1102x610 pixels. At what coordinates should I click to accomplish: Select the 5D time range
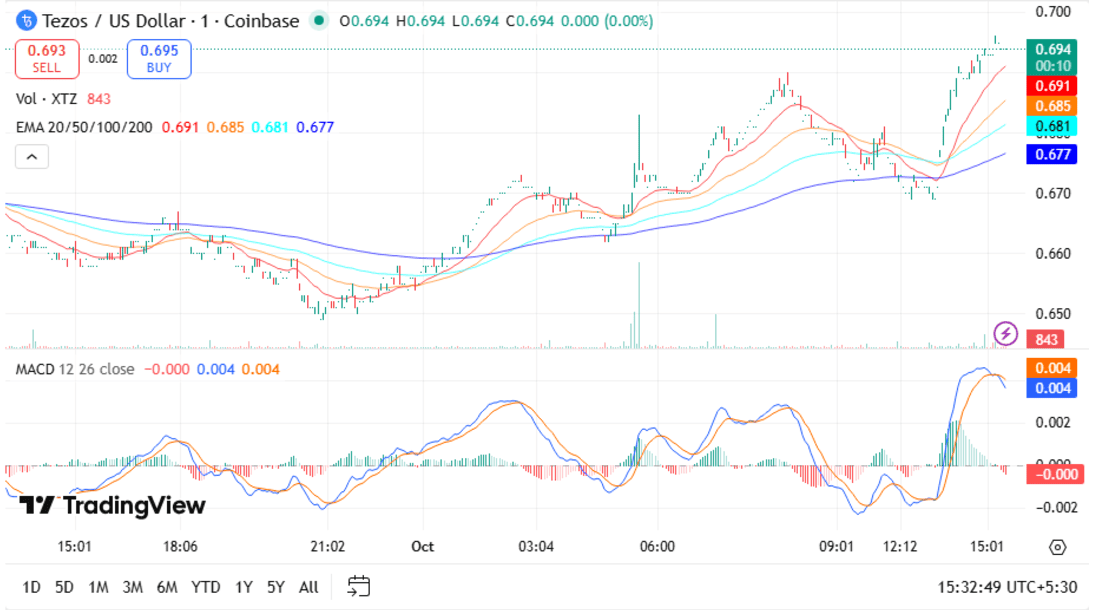[64, 587]
